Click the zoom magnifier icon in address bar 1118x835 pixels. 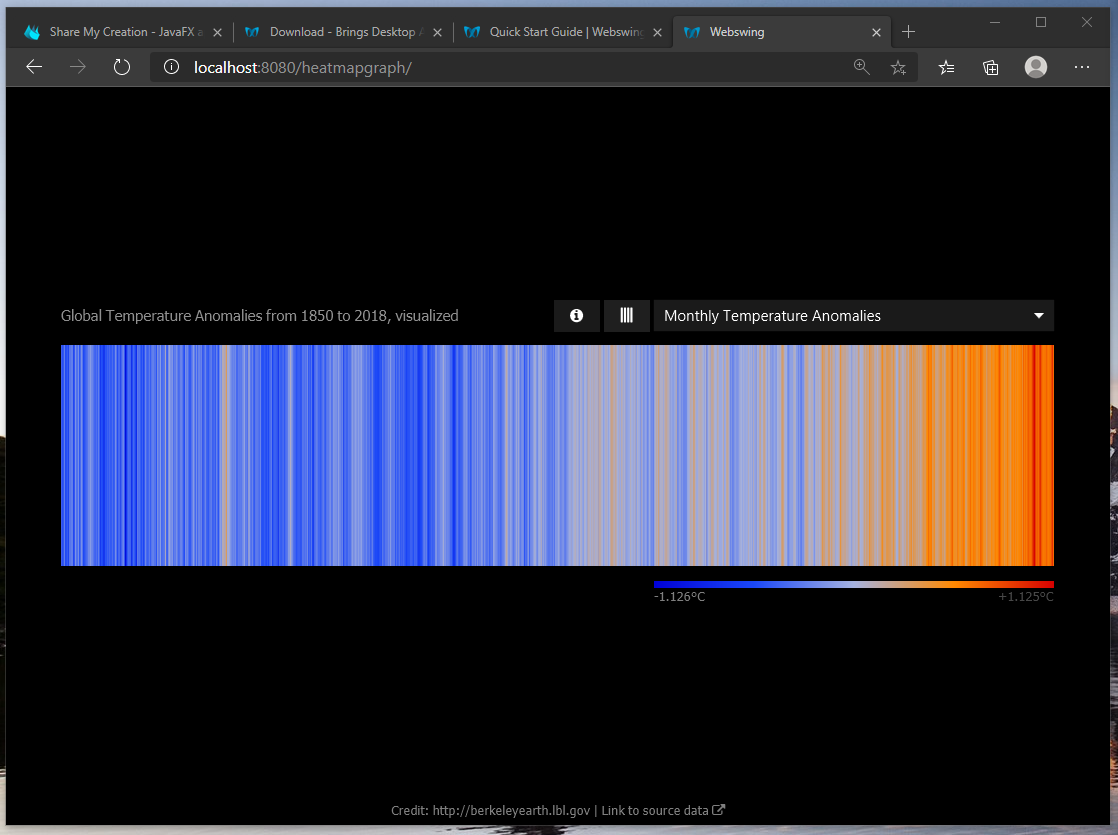[861, 67]
